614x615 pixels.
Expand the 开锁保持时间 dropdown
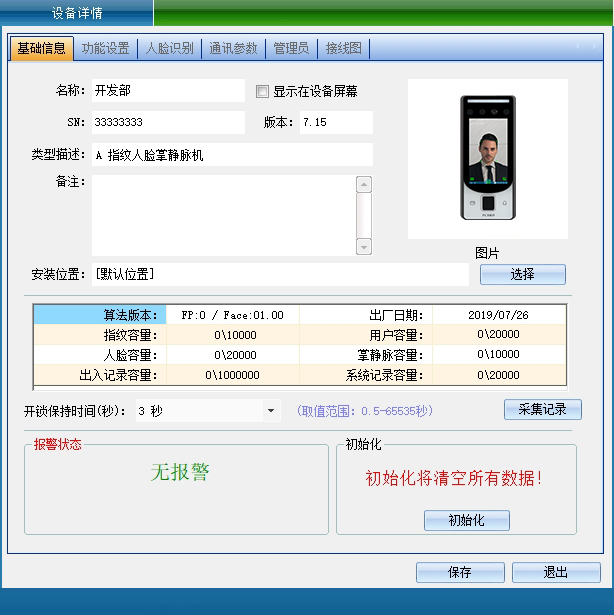click(271, 410)
